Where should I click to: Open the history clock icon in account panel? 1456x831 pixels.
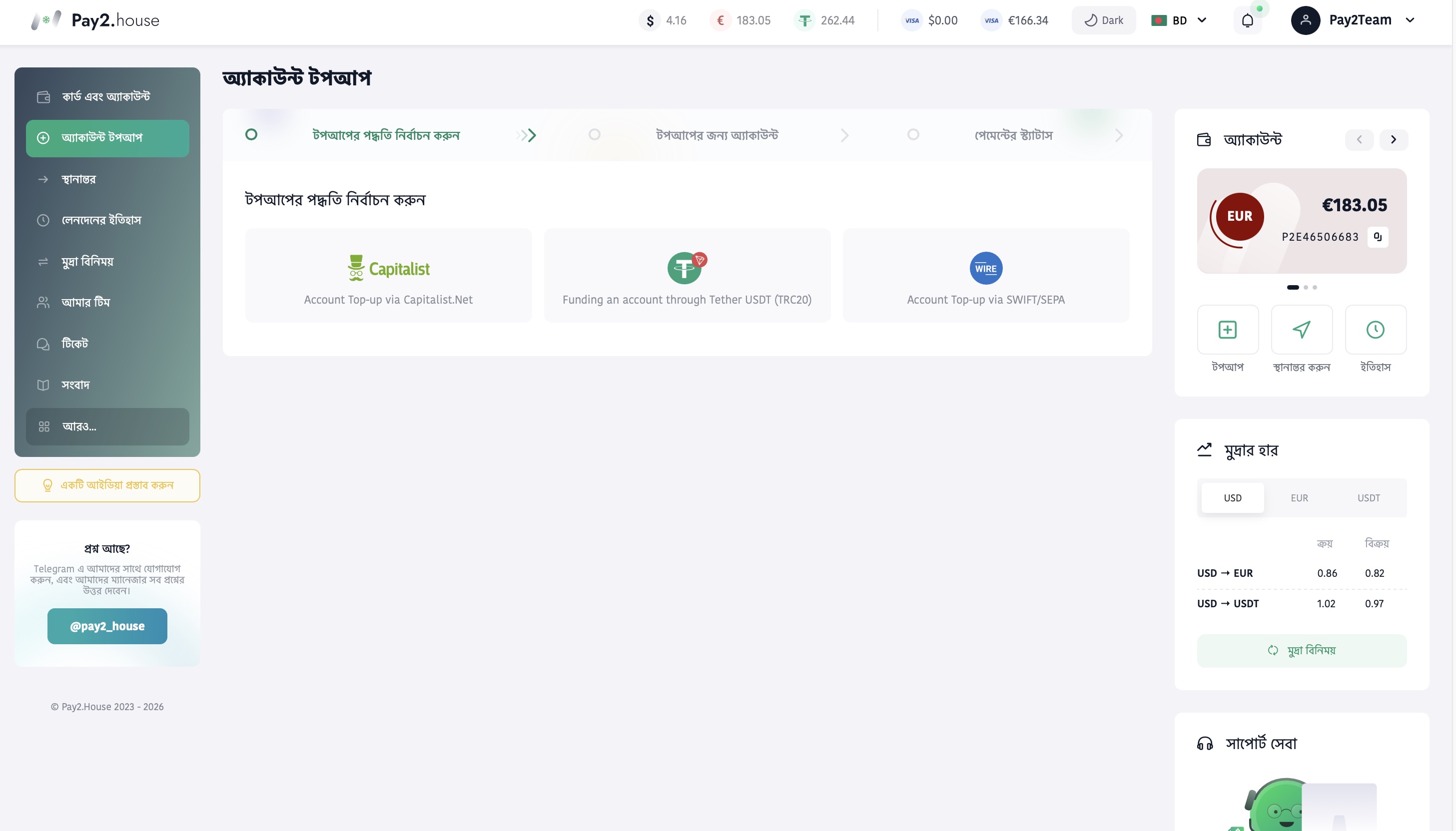point(1375,329)
